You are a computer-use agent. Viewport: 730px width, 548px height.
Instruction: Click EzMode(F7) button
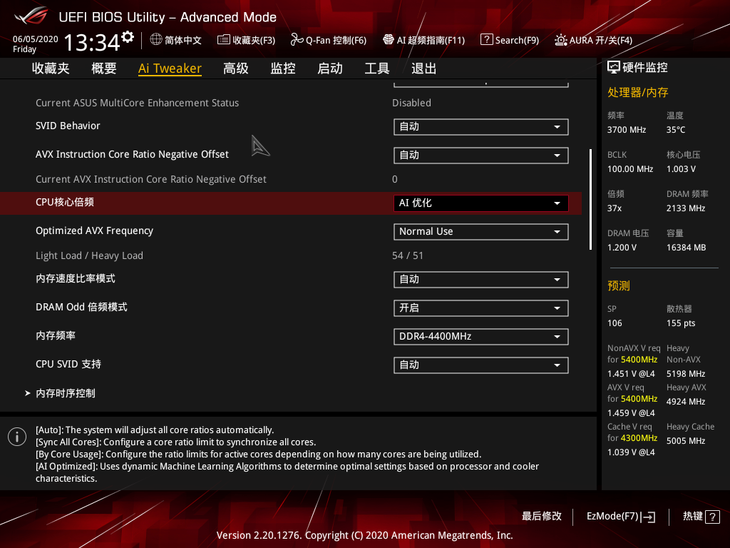coord(621,516)
